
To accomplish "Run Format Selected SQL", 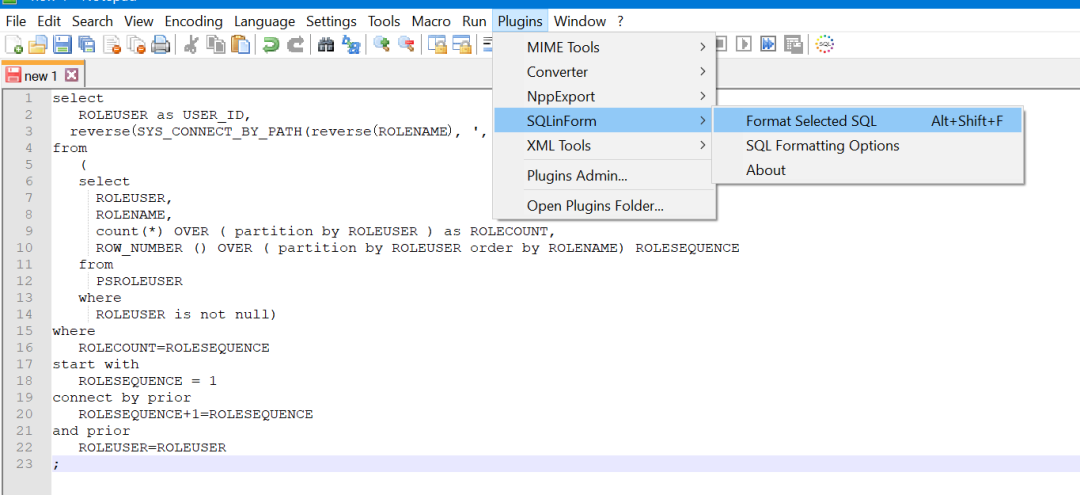I will tap(867, 121).
